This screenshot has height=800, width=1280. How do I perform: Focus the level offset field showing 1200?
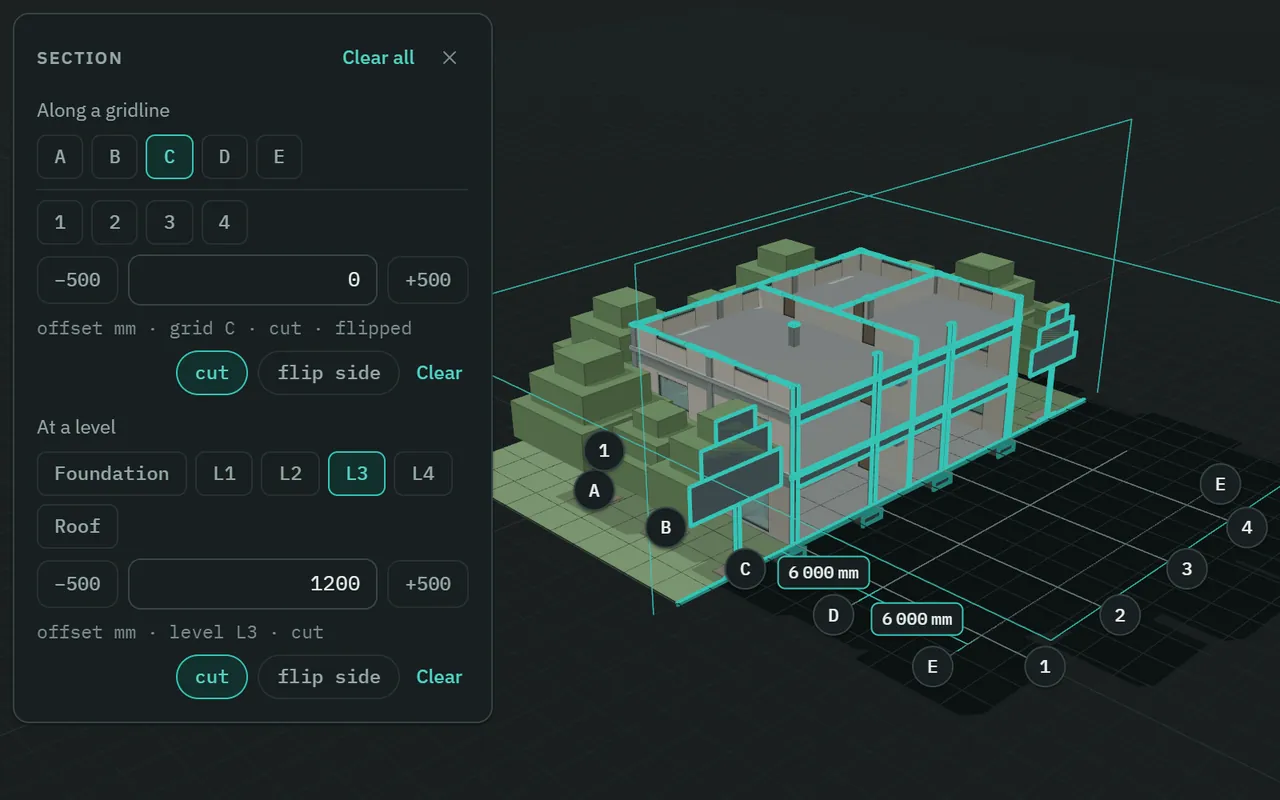(x=253, y=584)
